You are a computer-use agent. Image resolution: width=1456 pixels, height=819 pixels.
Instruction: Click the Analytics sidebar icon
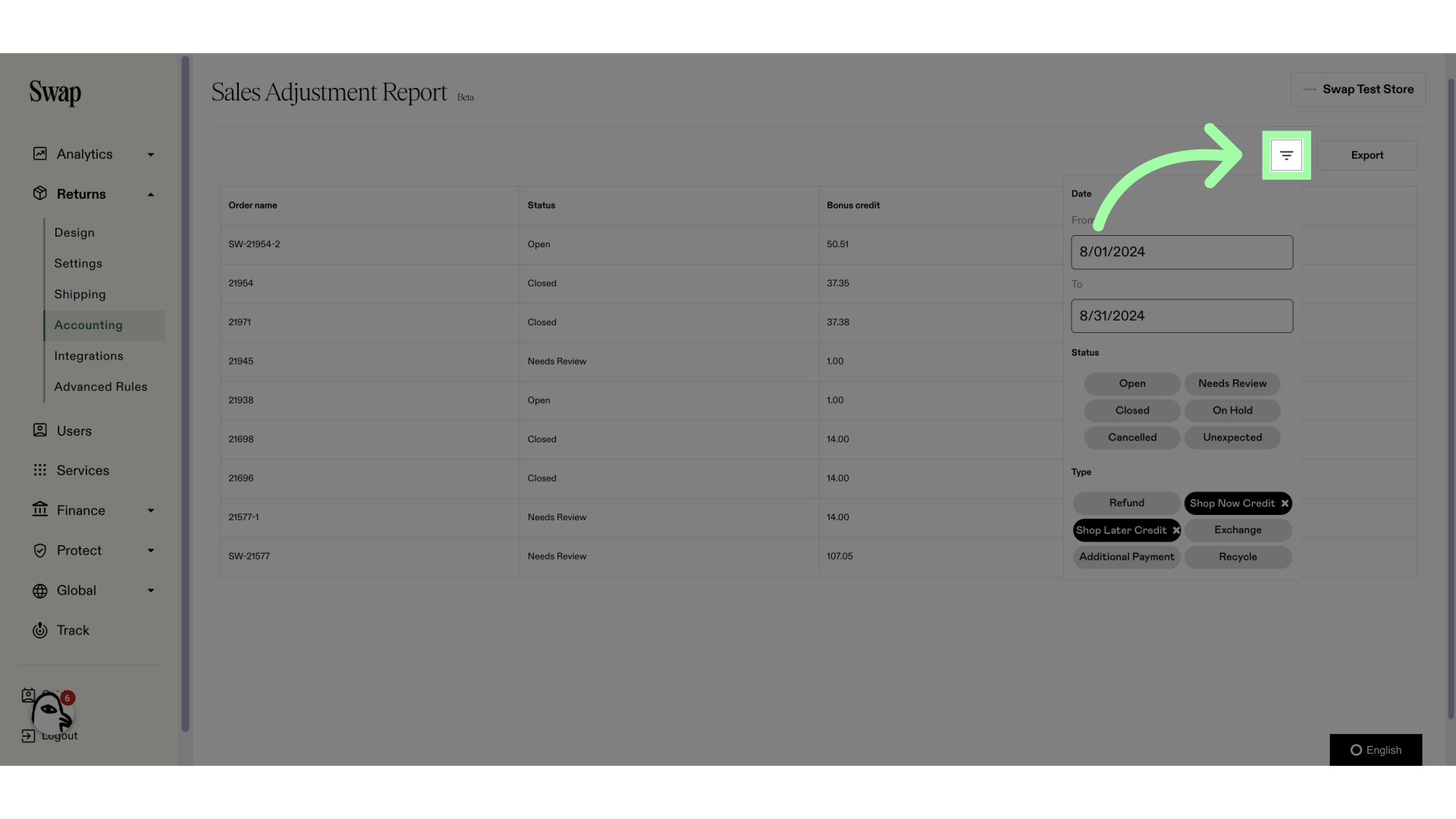pos(39,154)
